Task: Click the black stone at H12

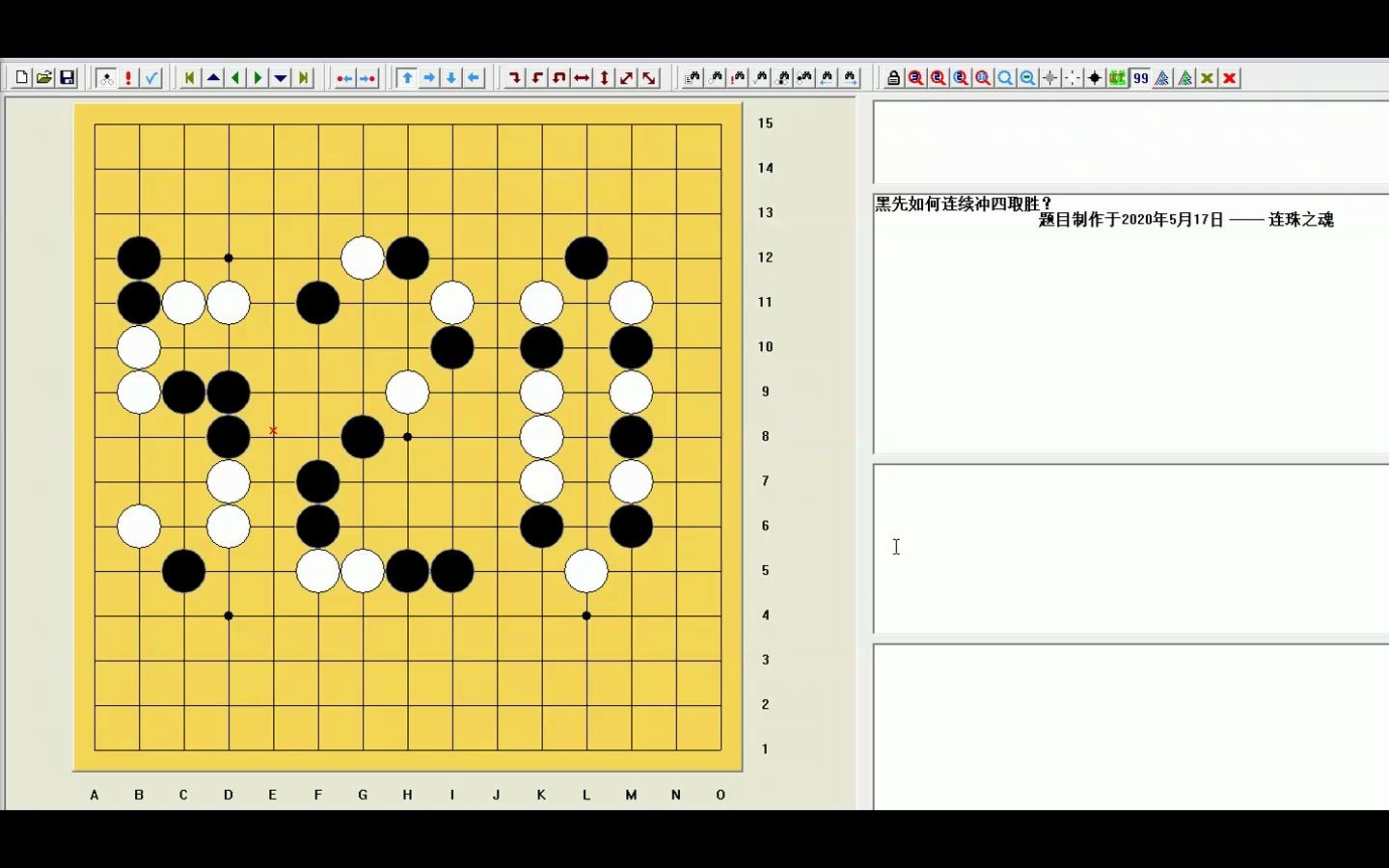Action: (x=407, y=258)
